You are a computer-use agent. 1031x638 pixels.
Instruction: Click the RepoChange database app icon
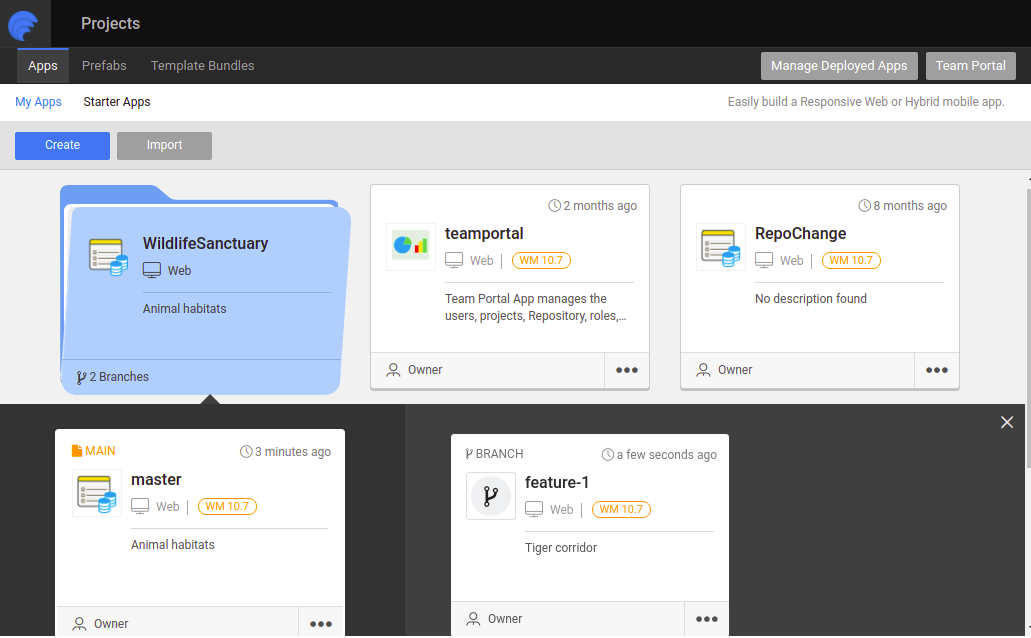[721, 247]
